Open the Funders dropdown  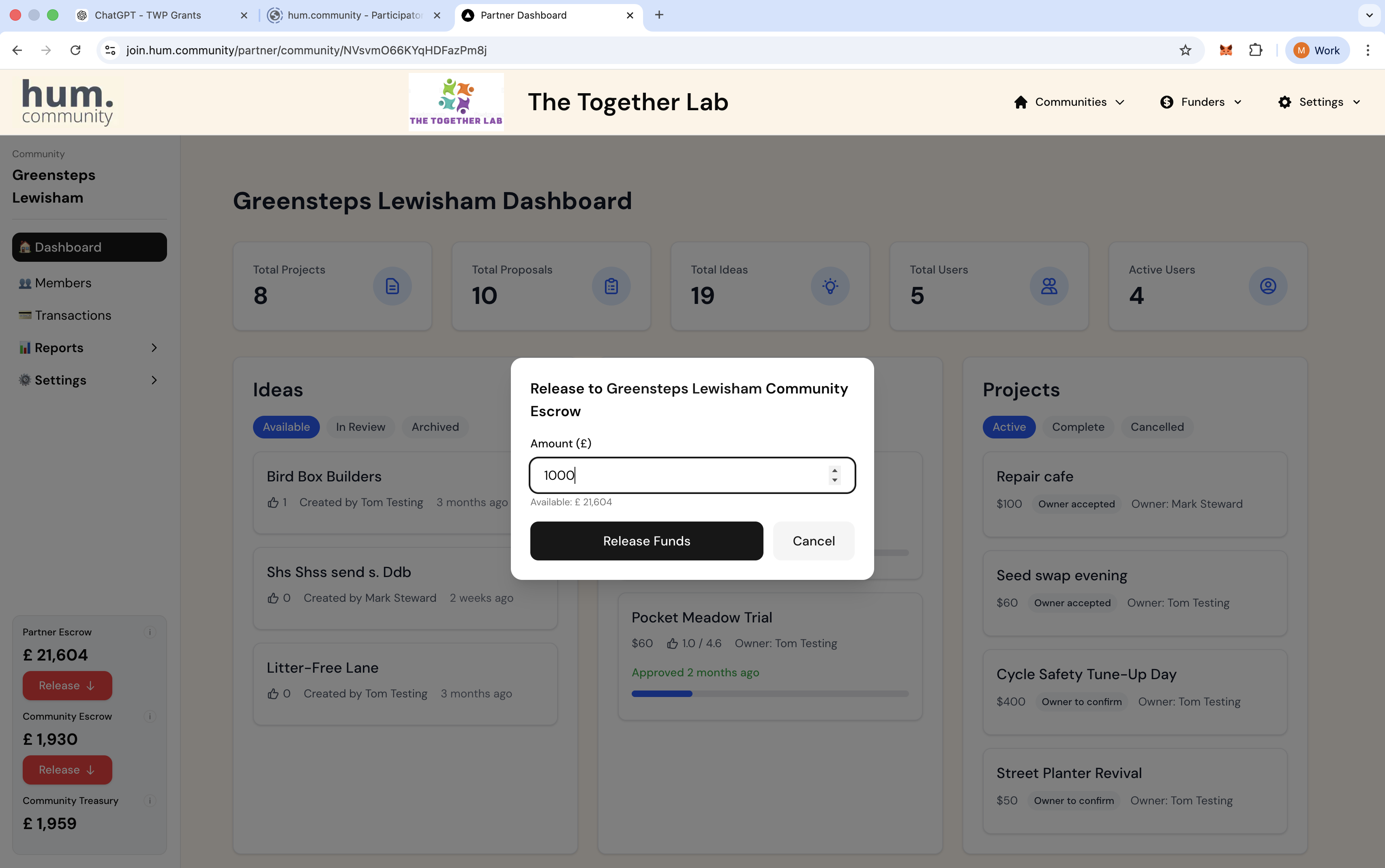(x=1201, y=102)
